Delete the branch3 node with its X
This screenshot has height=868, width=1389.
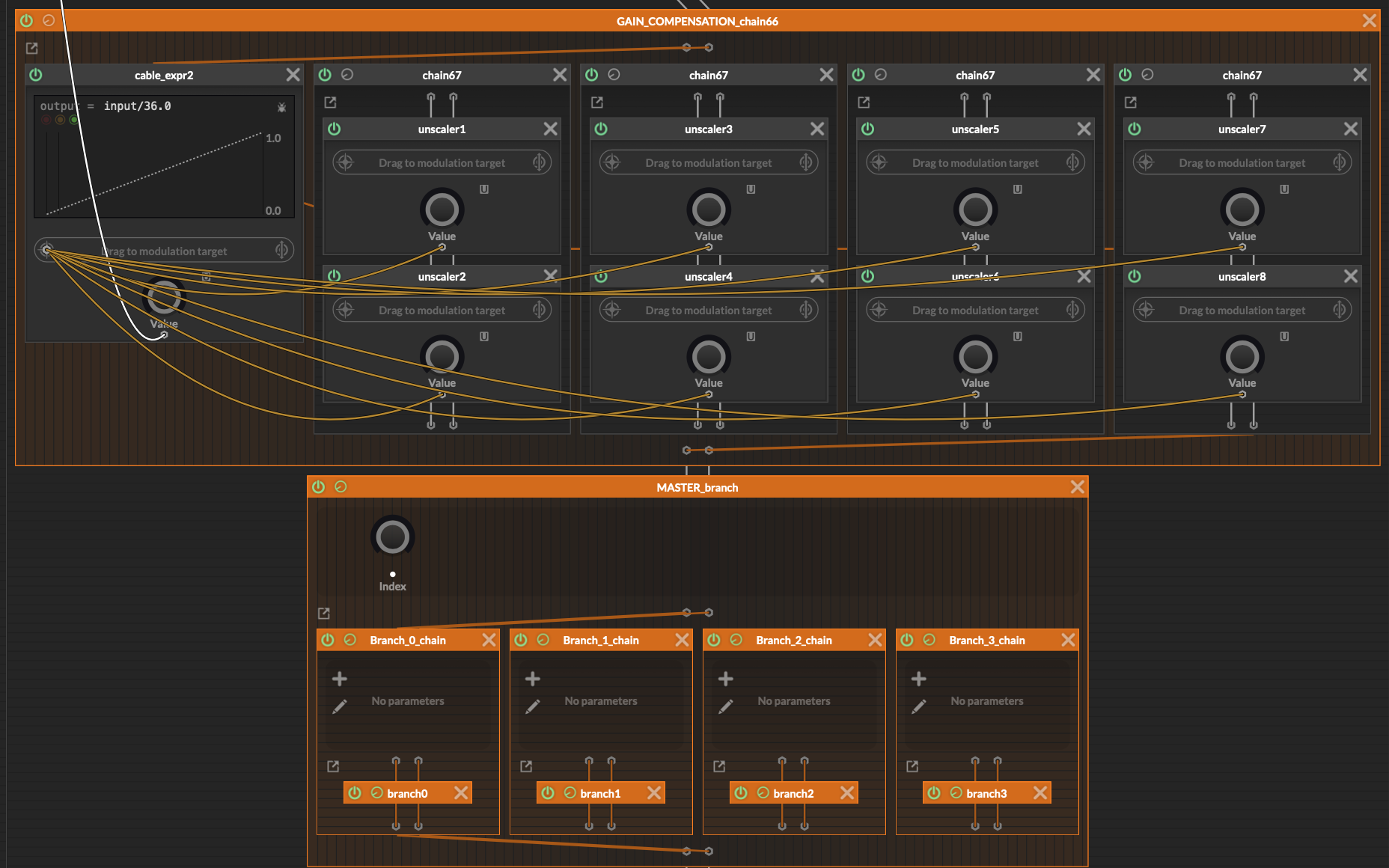[x=1040, y=792]
